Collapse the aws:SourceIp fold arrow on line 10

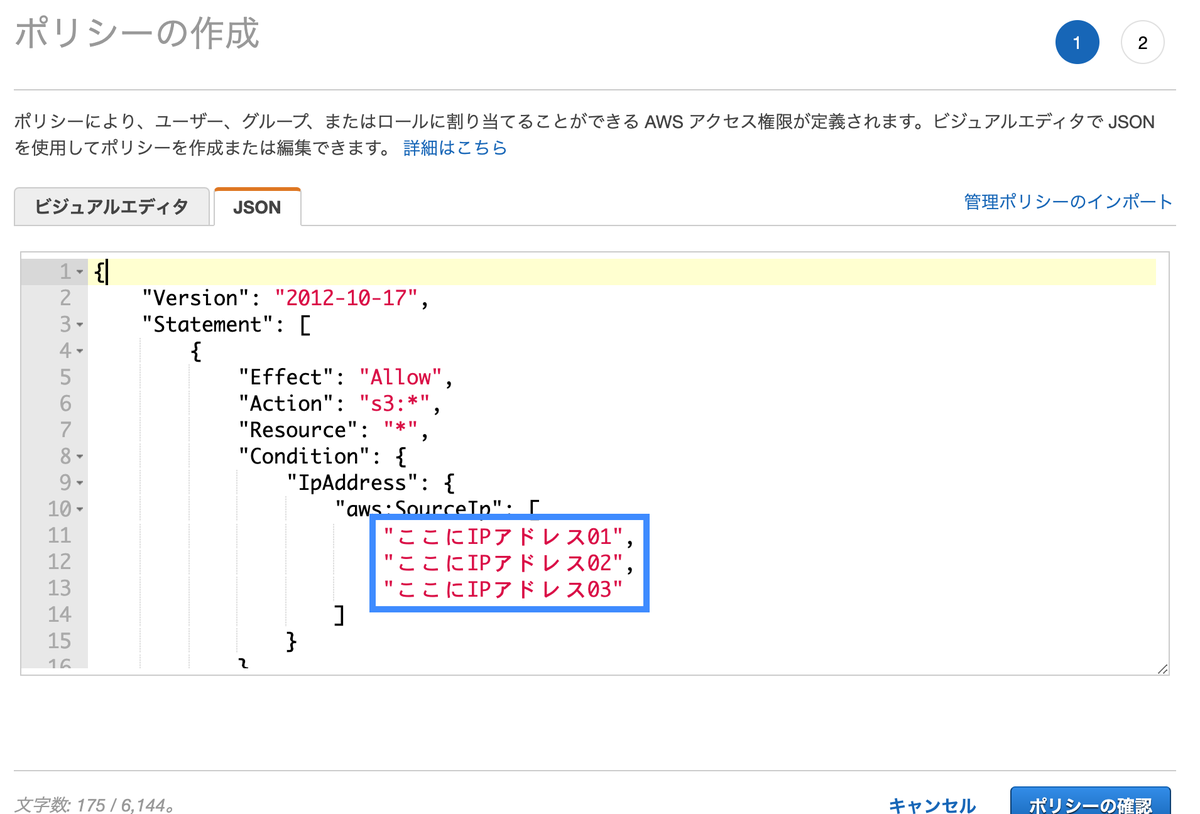pos(79,510)
